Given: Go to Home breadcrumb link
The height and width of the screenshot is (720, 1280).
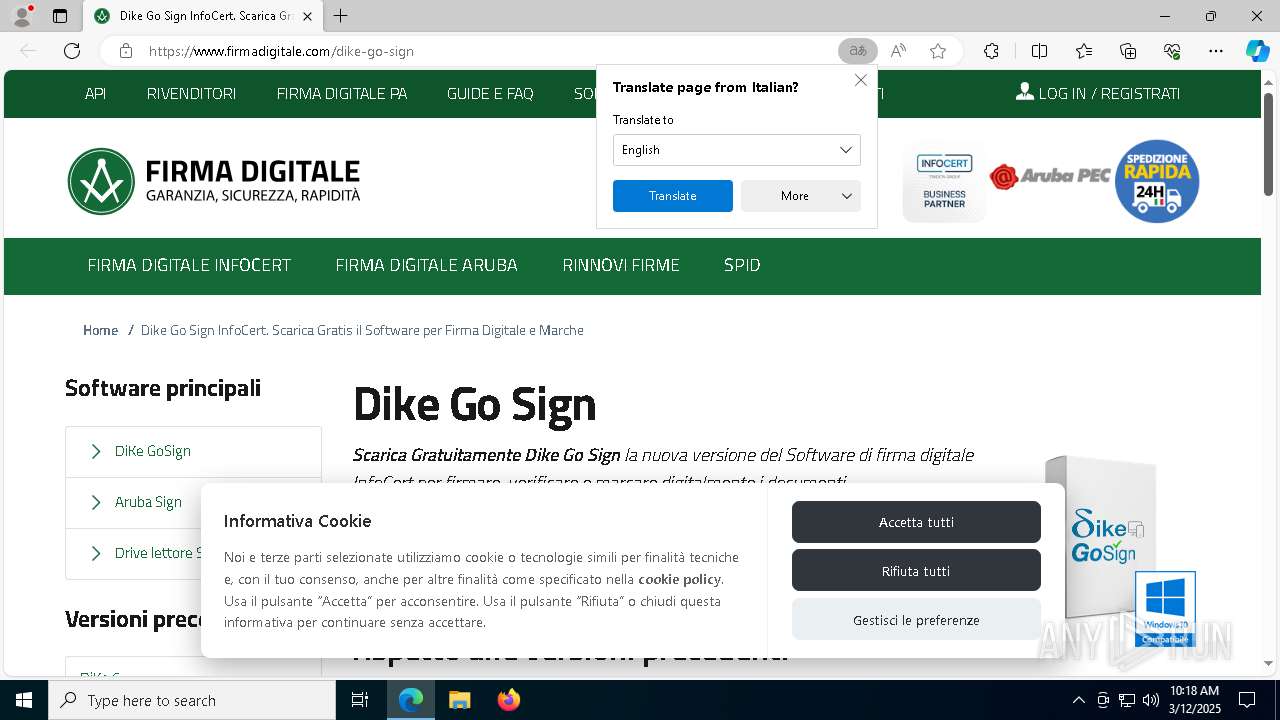Looking at the screenshot, I should point(100,330).
